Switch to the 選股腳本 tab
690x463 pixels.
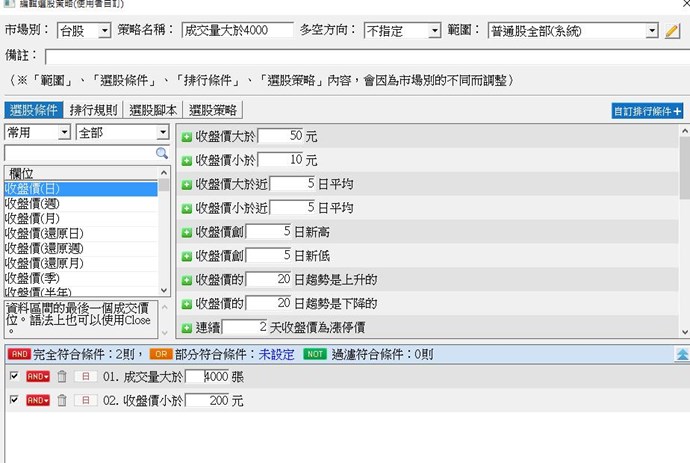[153, 110]
